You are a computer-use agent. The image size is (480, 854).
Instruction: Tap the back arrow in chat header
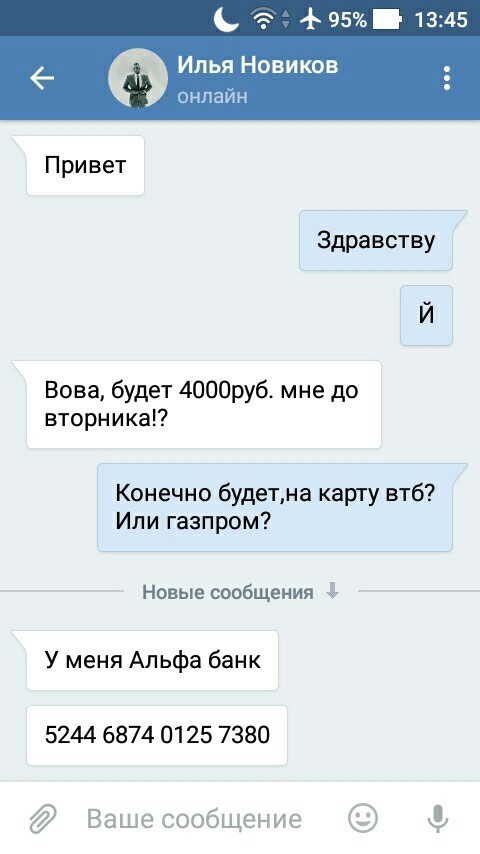pyautogui.click(x=42, y=78)
